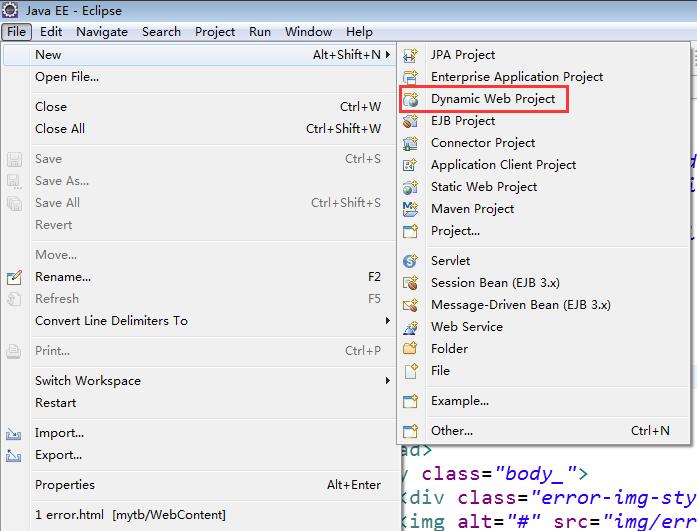Expand the New submenu arrow
The width and height of the screenshot is (697, 531).
[388, 55]
